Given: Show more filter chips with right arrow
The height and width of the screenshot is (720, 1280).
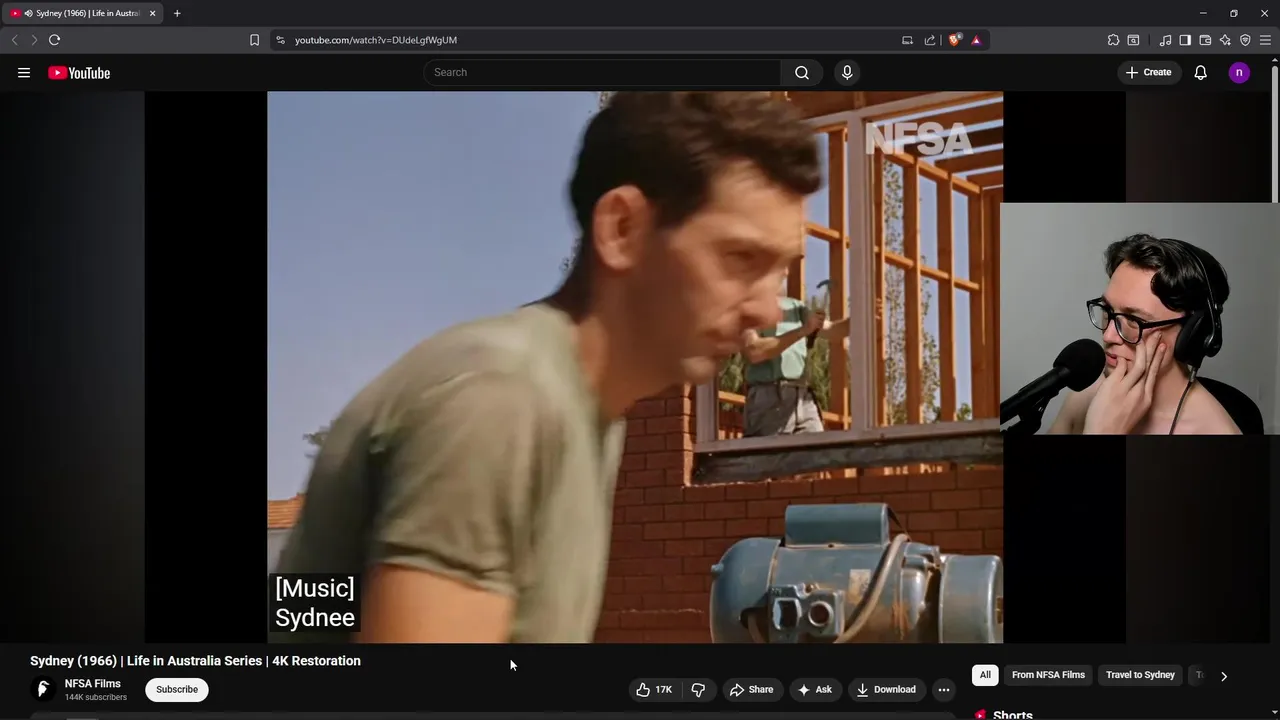Looking at the screenshot, I should pos(1223,676).
